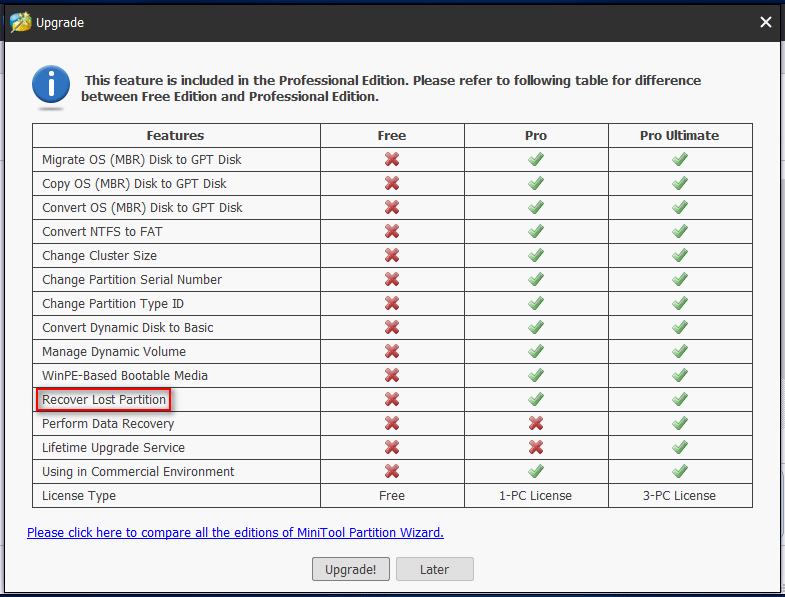This screenshot has height=597, width=785.
Task: Click the '1-PC License' cell
Action: 535,496
